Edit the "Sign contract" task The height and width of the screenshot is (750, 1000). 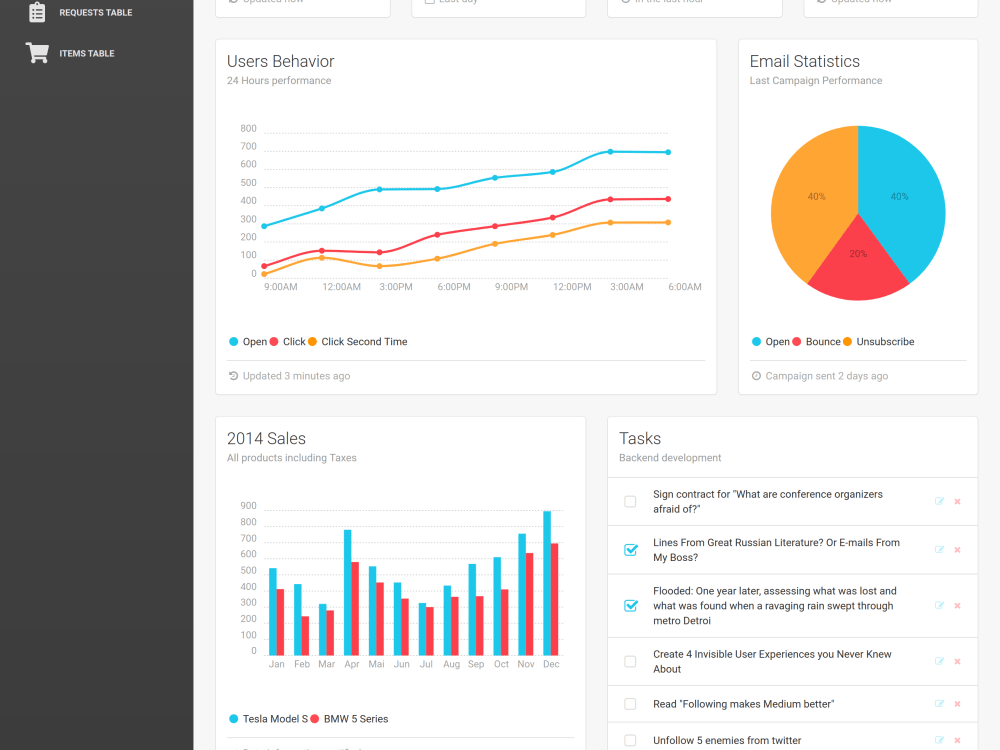tap(938, 502)
